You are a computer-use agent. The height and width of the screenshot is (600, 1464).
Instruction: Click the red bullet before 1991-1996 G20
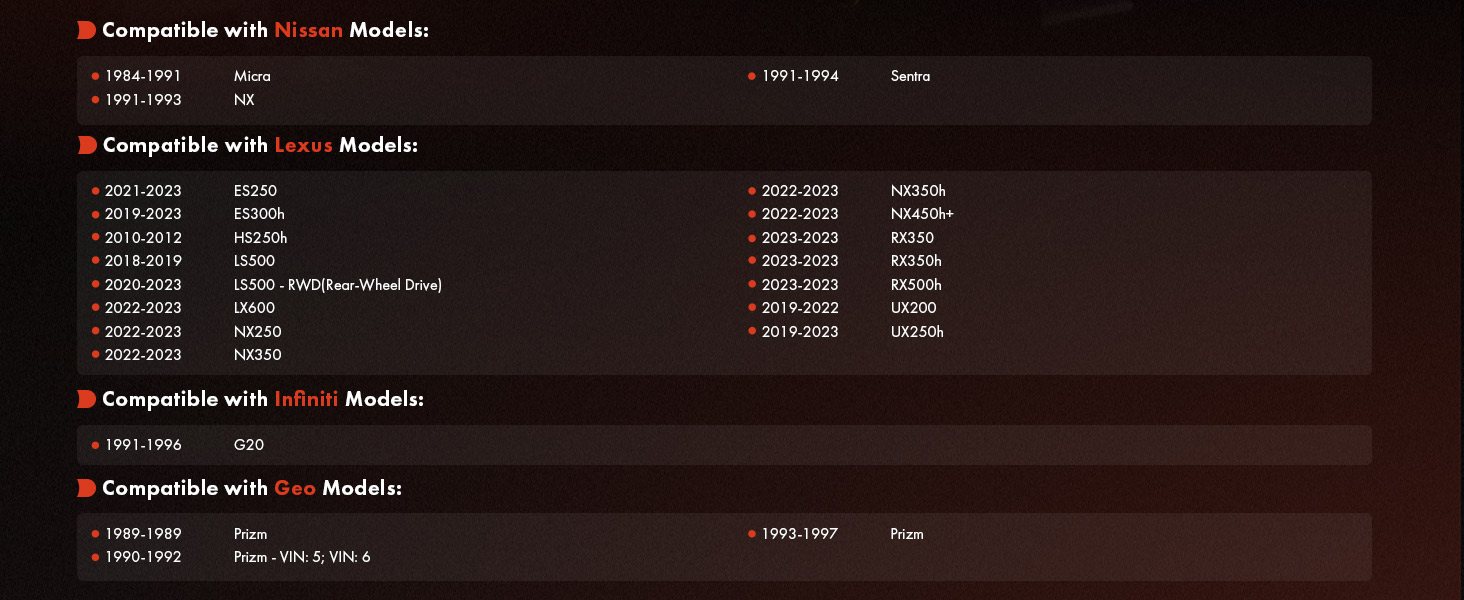[95, 445]
